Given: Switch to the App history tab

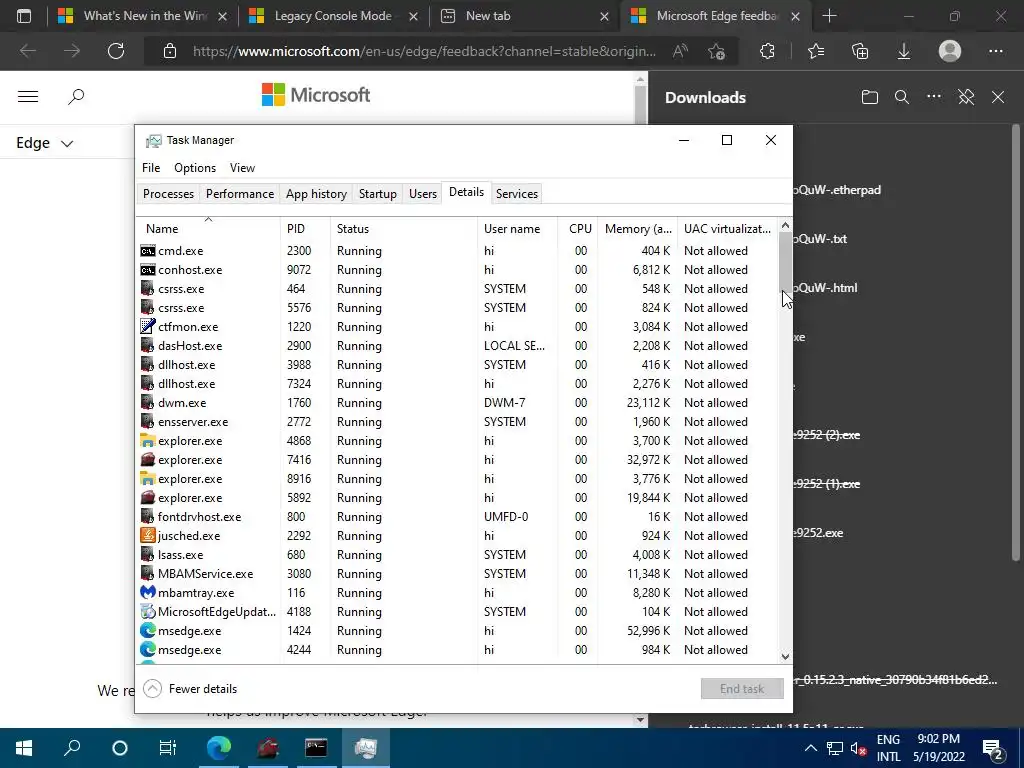Looking at the screenshot, I should [x=316, y=194].
